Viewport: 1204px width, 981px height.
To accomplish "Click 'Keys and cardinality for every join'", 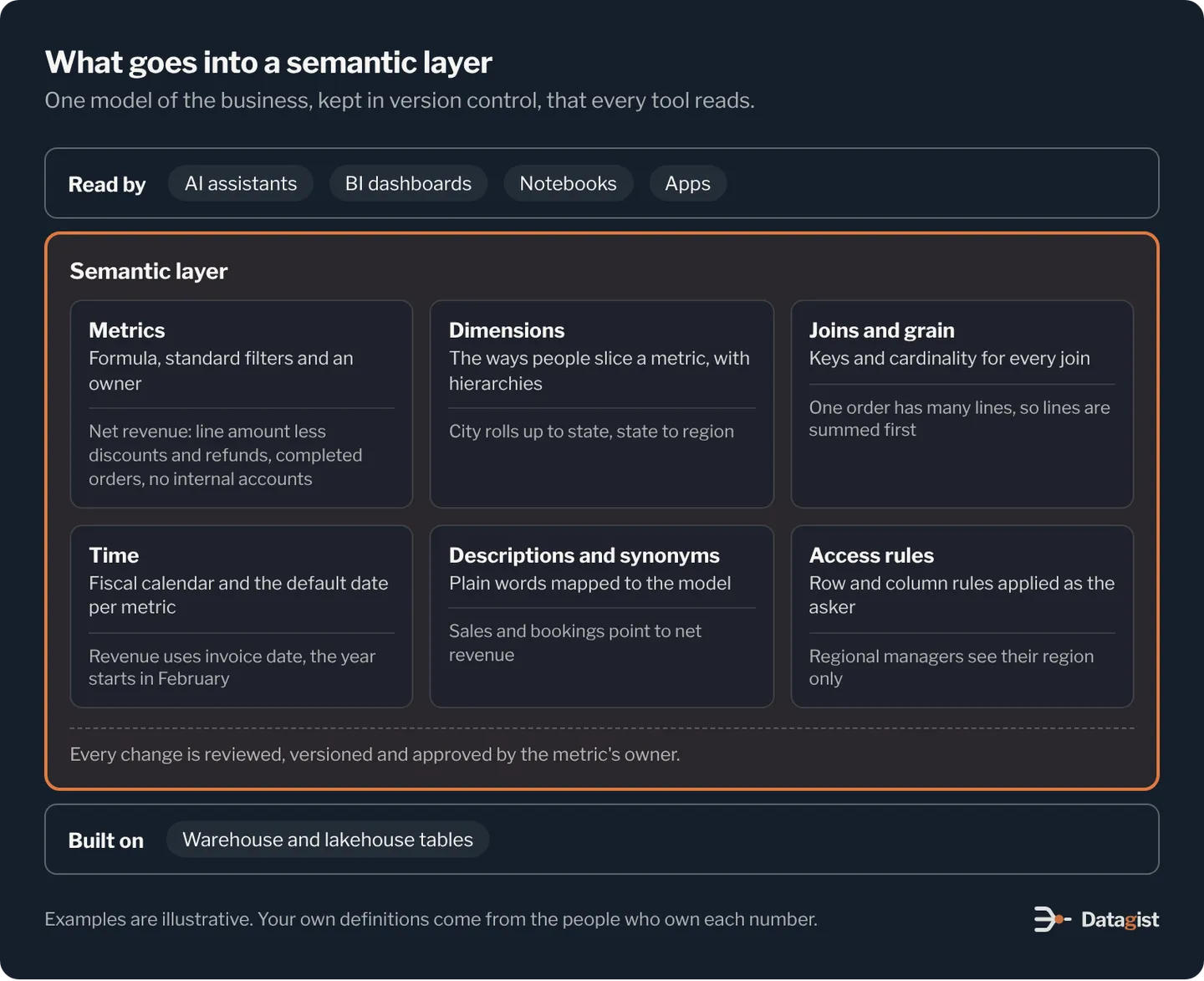I will (949, 358).
